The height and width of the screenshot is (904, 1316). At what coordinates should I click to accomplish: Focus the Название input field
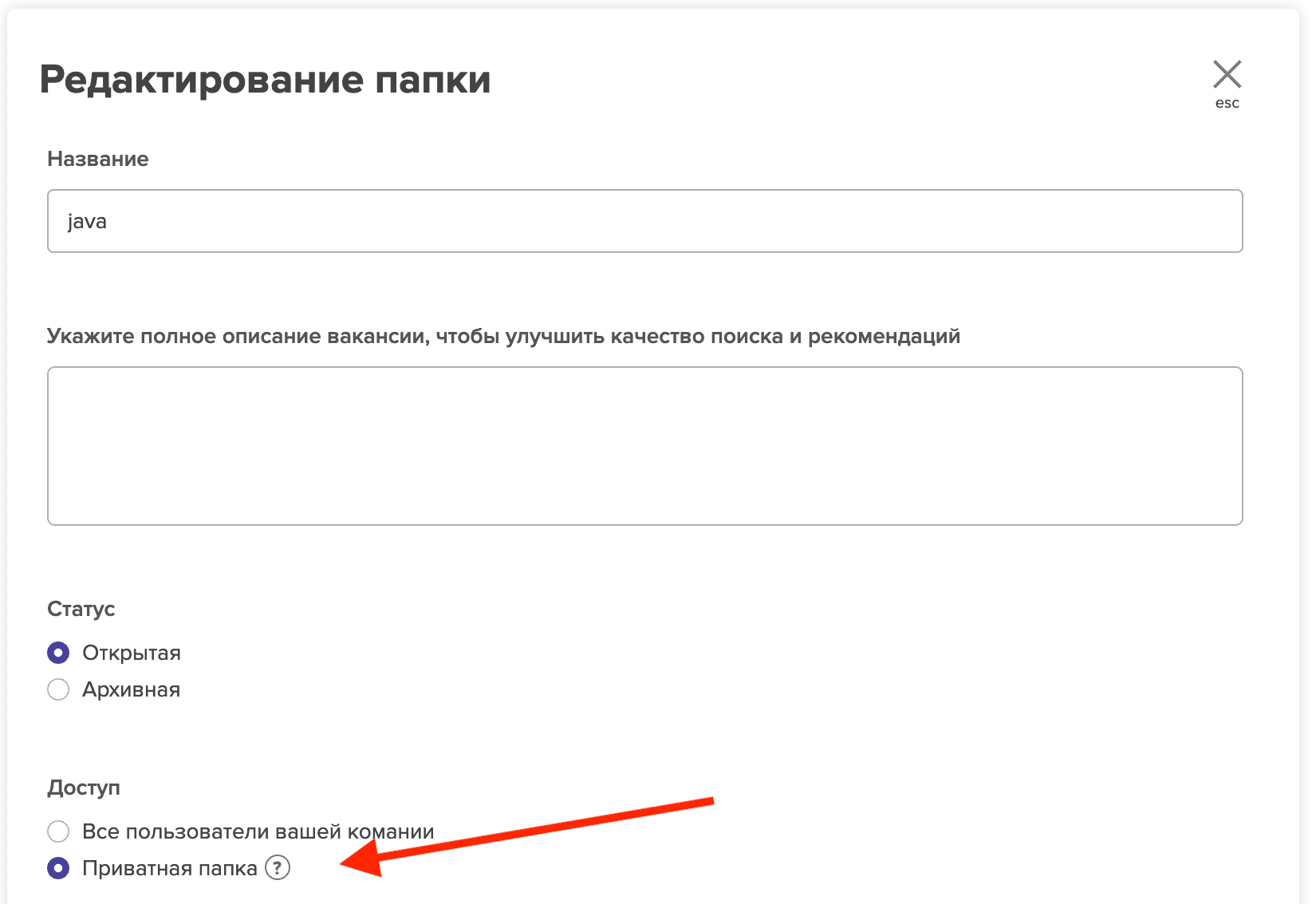click(644, 221)
